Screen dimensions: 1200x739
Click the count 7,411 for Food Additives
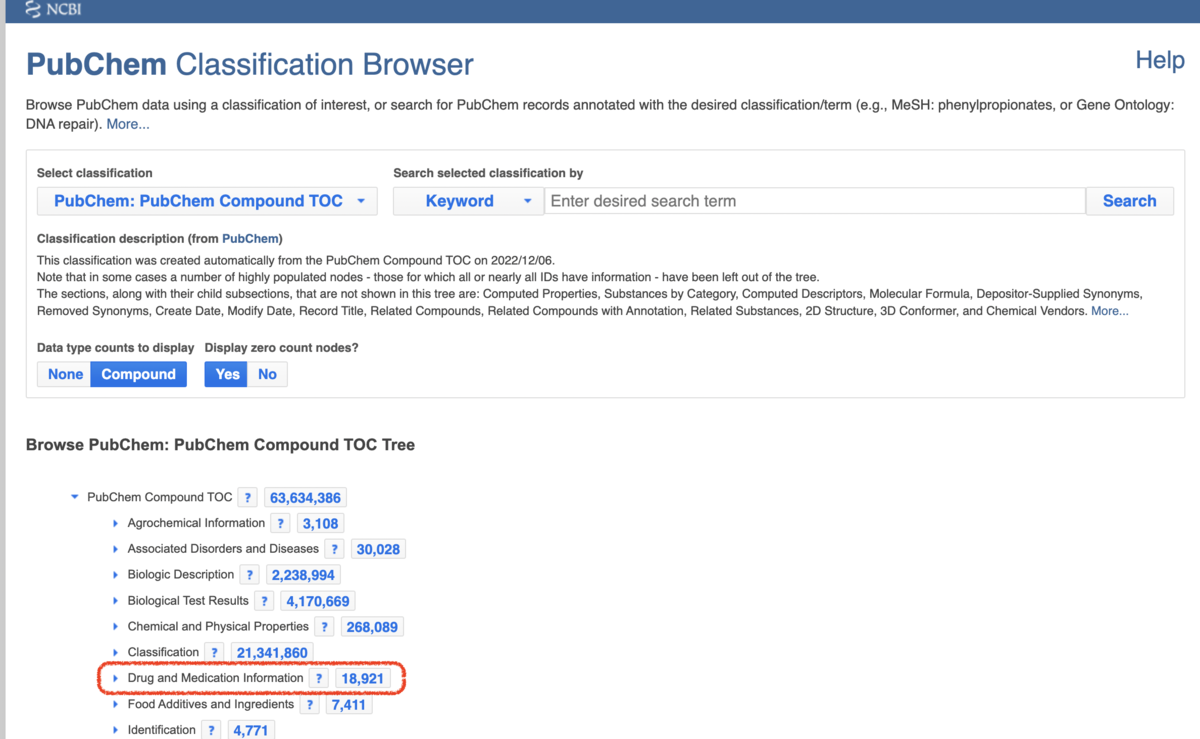[x=349, y=706]
